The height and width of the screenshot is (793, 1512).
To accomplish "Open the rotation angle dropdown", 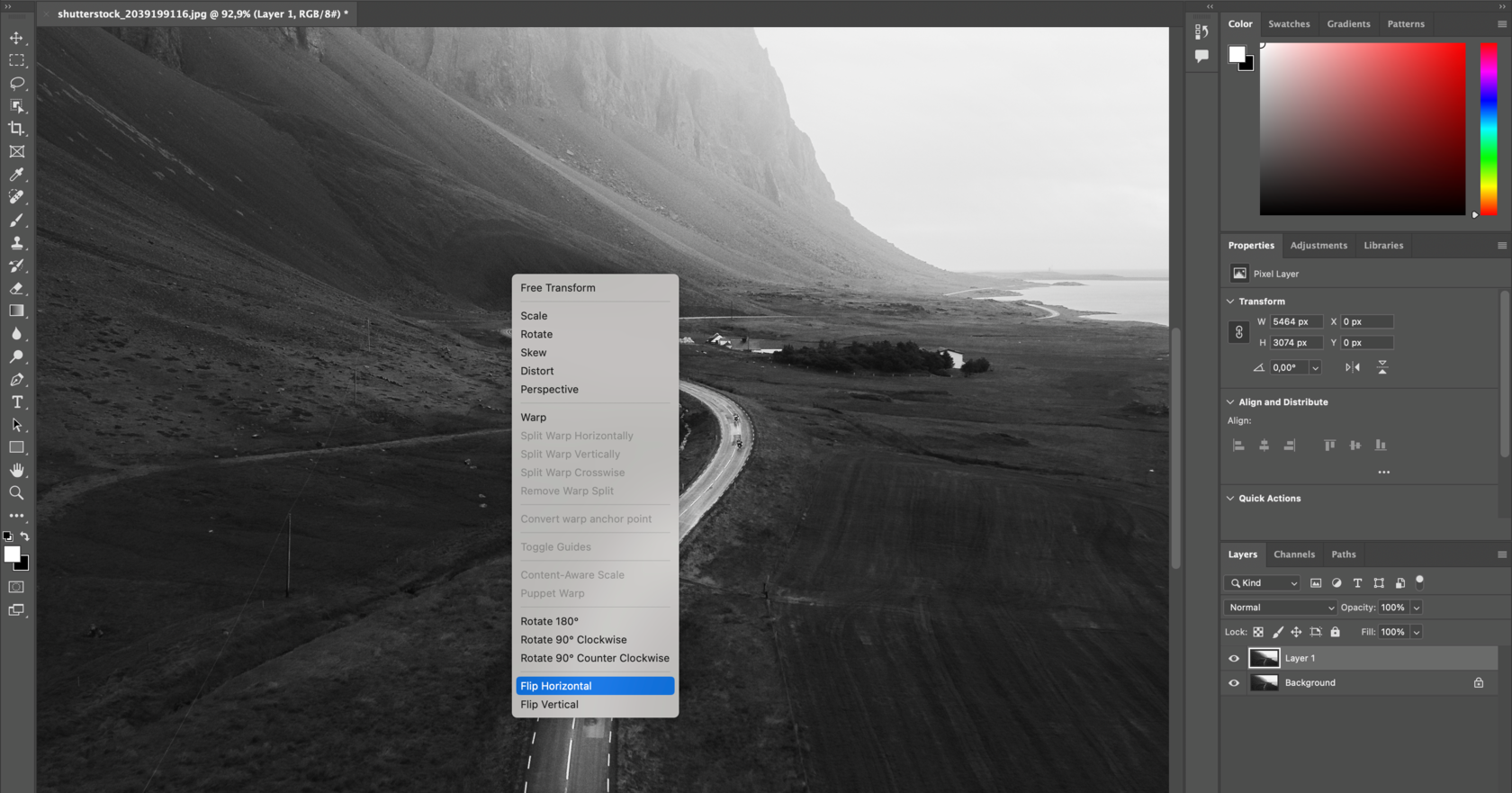I will 1315,367.
